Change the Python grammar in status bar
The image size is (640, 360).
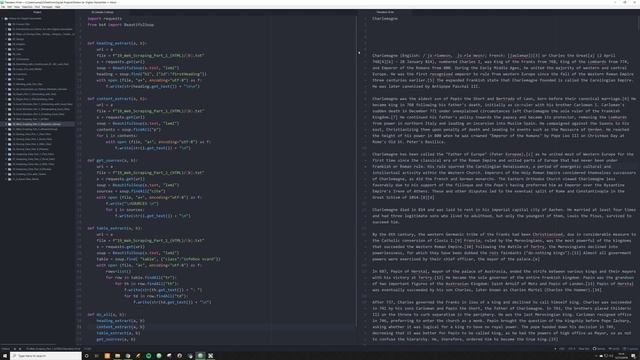click(x=584, y=349)
